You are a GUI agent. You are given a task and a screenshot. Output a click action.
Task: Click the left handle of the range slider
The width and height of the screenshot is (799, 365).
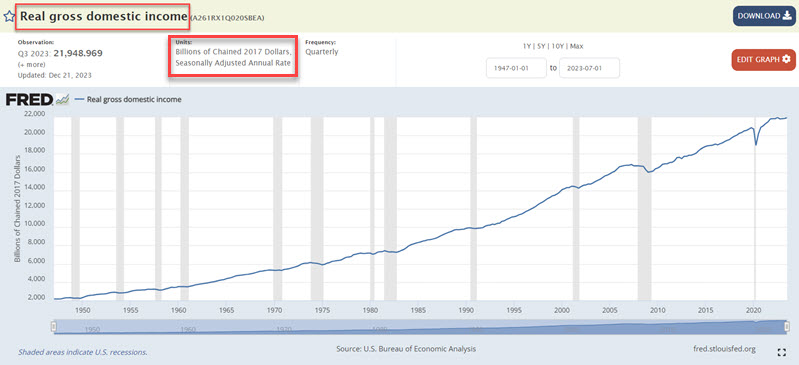(x=54, y=327)
